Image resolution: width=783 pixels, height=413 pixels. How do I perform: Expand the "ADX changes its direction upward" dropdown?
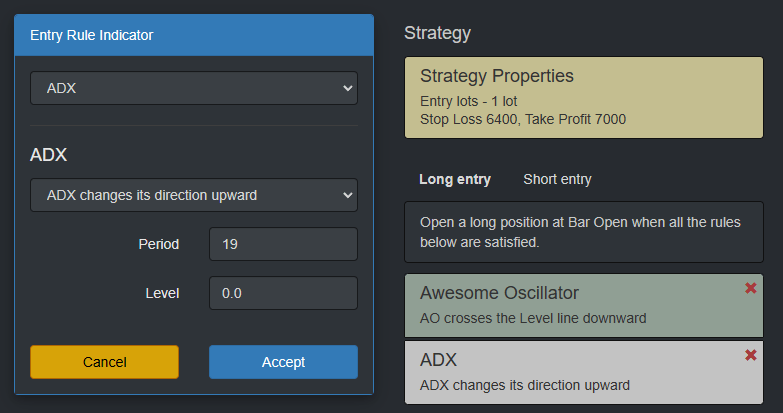pos(193,195)
